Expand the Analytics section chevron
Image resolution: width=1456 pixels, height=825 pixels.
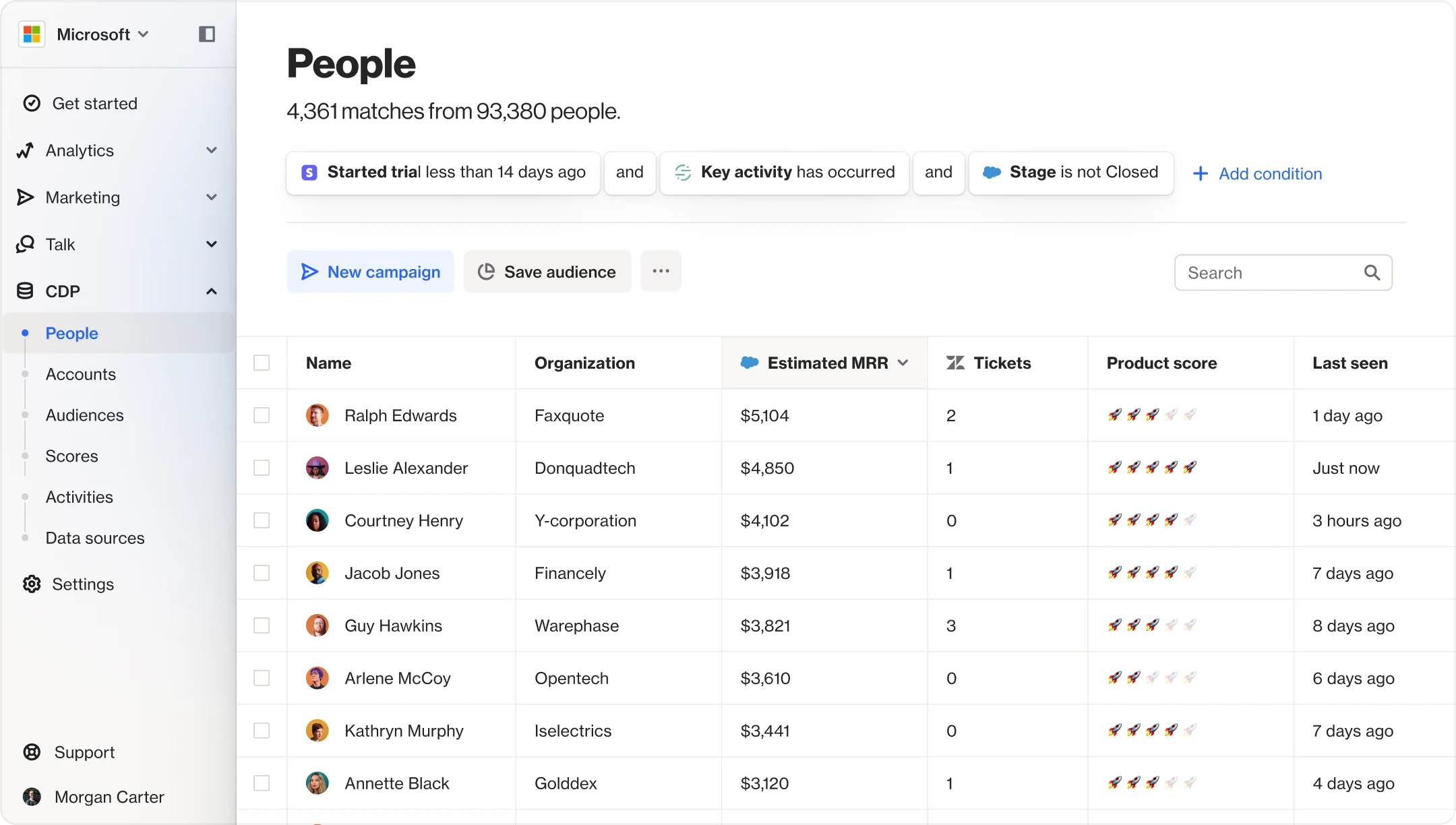[x=212, y=150]
